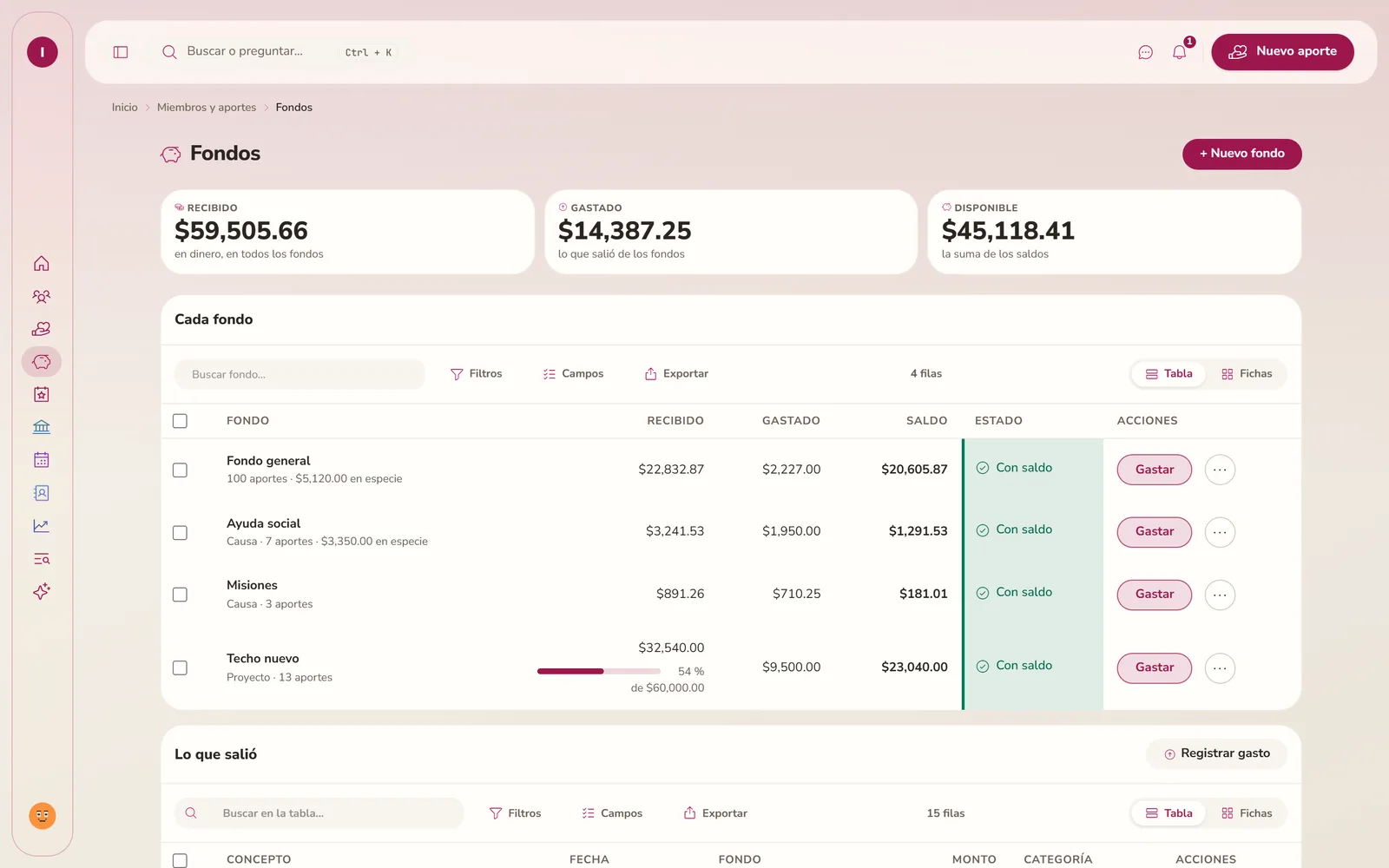This screenshot has width=1389, height=868.
Task: Open the Campos field selector for Cada fondo
Action: pyautogui.click(x=573, y=374)
